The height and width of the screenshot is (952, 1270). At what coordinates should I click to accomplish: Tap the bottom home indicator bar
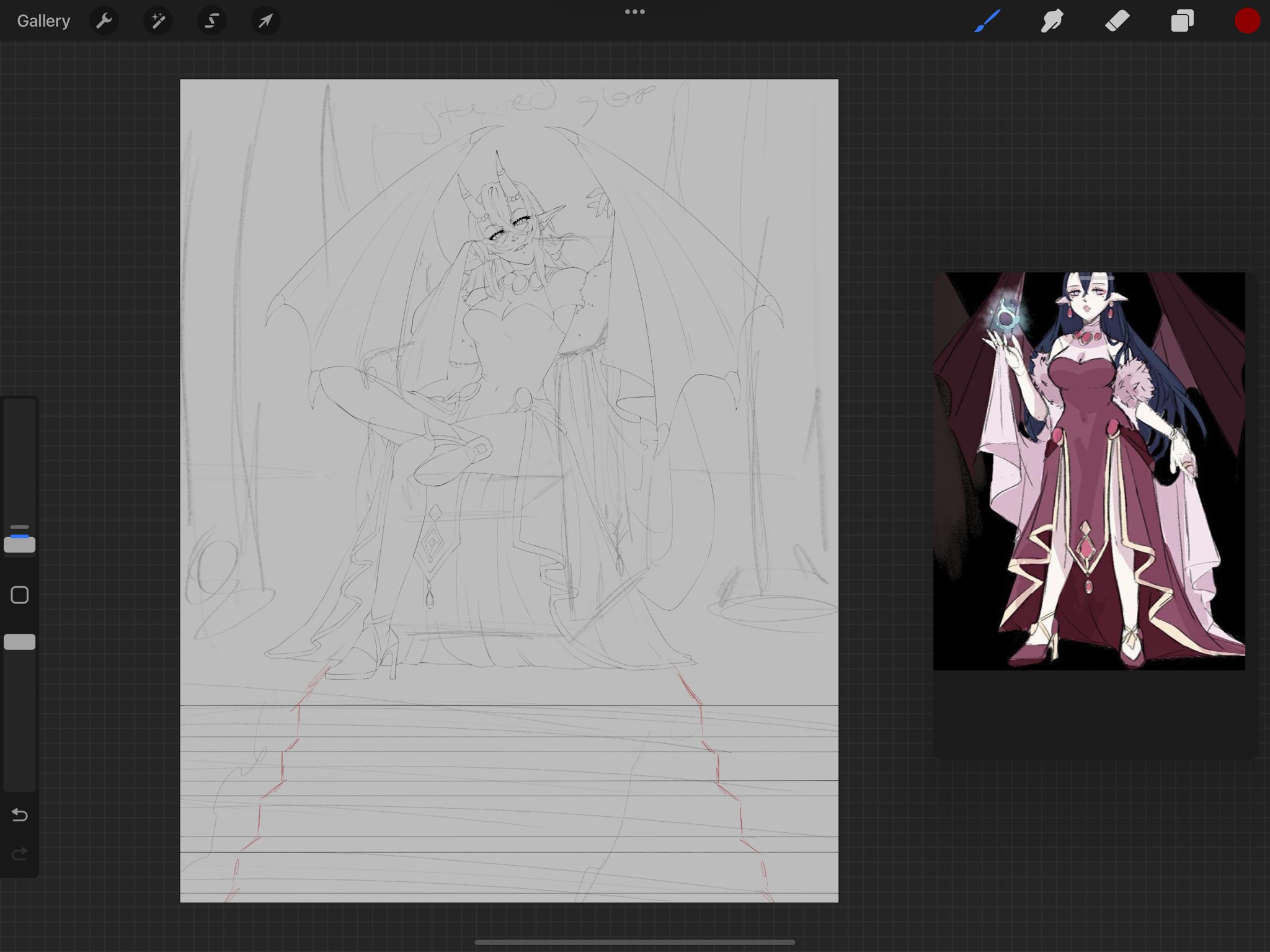(x=634, y=942)
